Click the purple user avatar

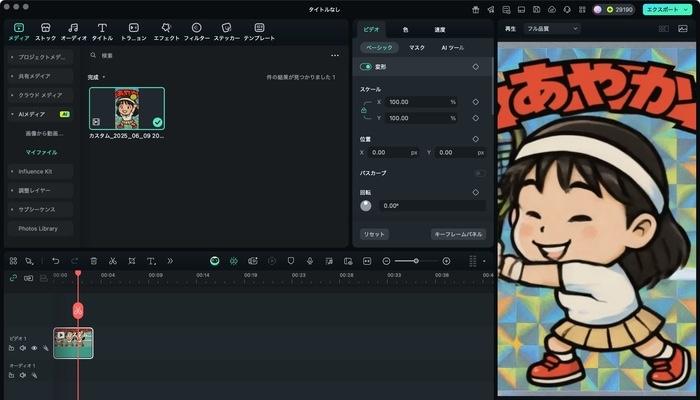click(x=598, y=9)
